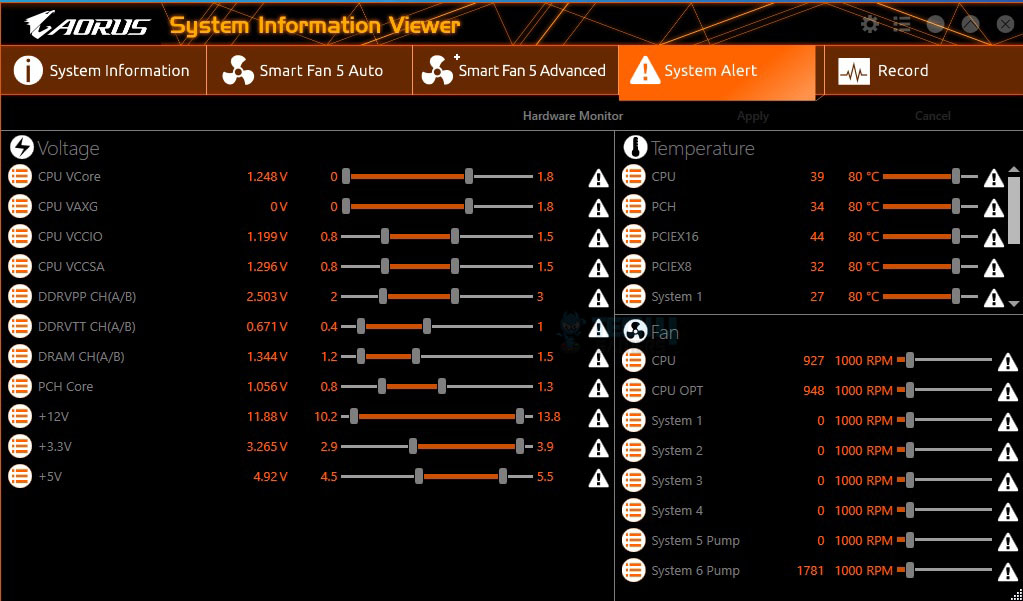Click the System 5 Pump label
This screenshot has height=601, width=1023.
pos(695,540)
